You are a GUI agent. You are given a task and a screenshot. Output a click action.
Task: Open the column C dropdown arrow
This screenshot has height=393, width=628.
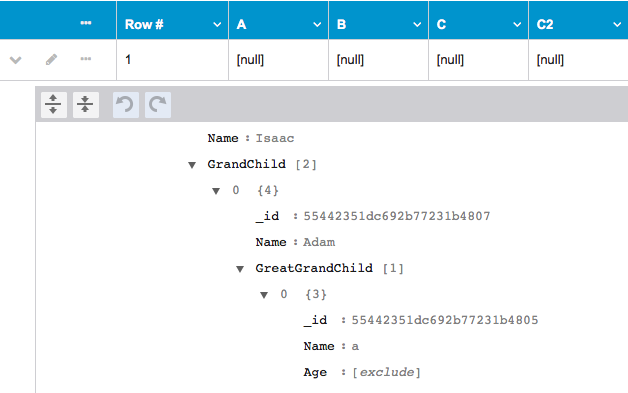pyautogui.click(x=517, y=24)
